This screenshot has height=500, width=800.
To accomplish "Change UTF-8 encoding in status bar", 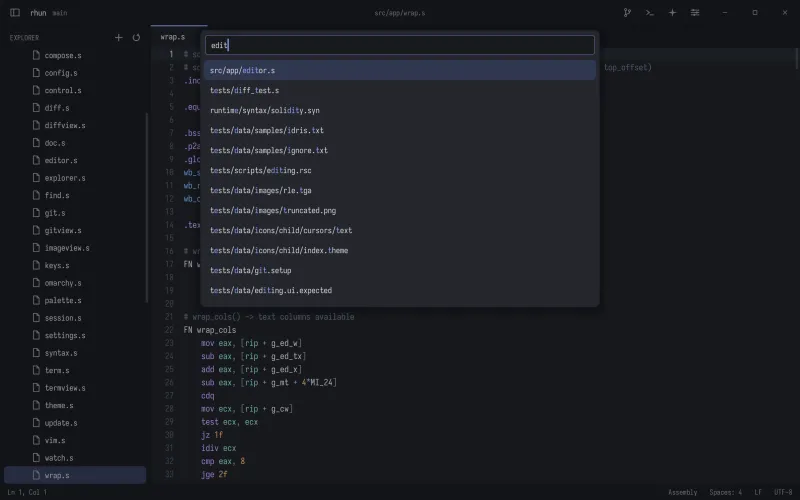I will pos(783,492).
